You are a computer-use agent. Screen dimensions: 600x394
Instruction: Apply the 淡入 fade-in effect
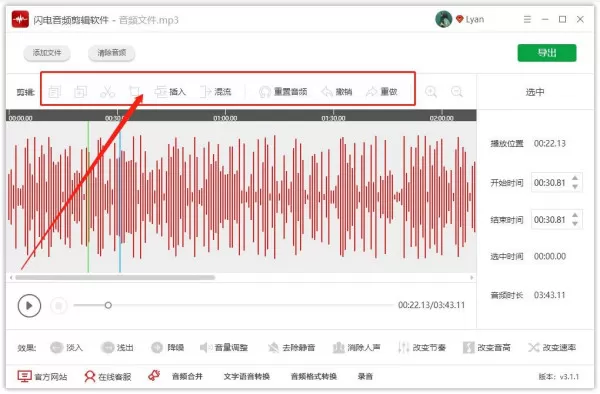67,347
